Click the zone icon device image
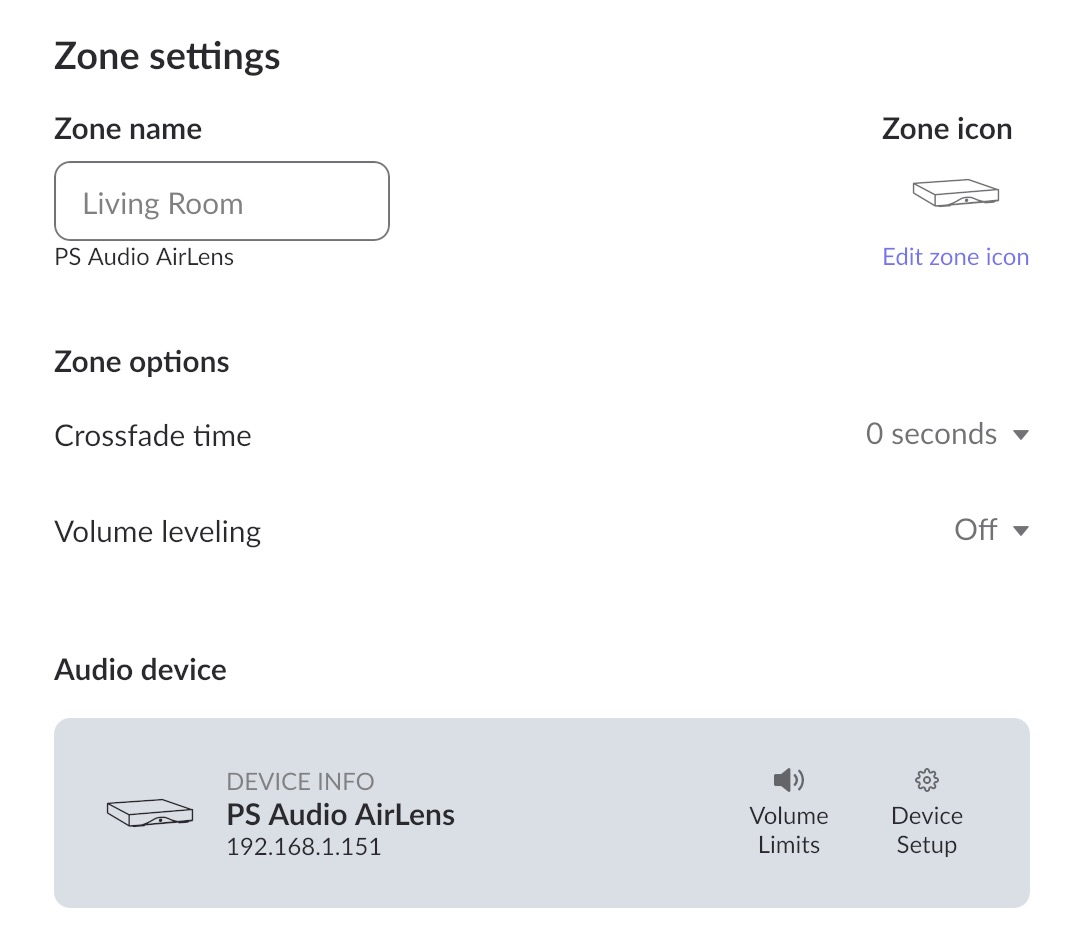The height and width of the screenshot is (932, 1078). [x=956, y=193]
